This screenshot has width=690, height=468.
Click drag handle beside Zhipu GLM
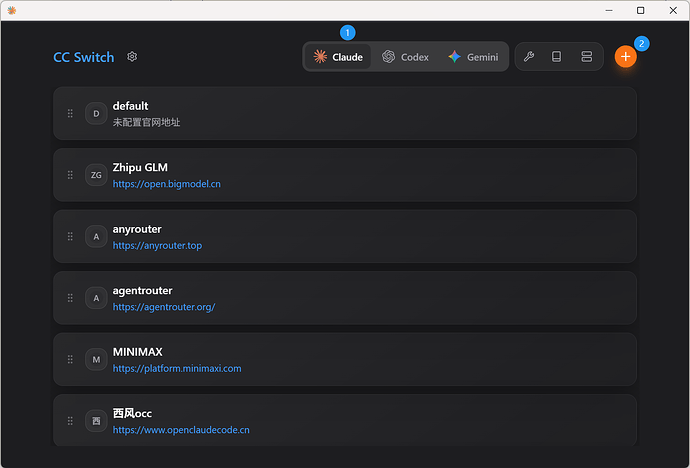pyautogui.click(x=70, y=175)
